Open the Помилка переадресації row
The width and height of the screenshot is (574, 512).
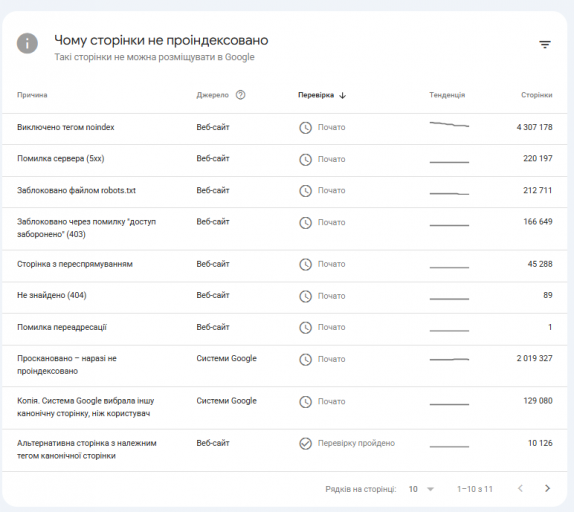[x=285, y=329]
